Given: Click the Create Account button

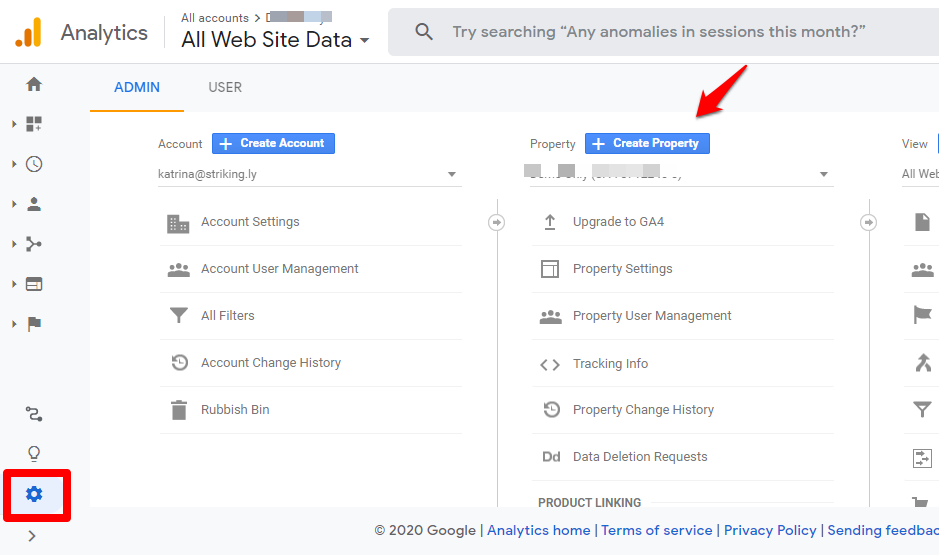Looking at the screenshot, I should [x=273, y=144].
